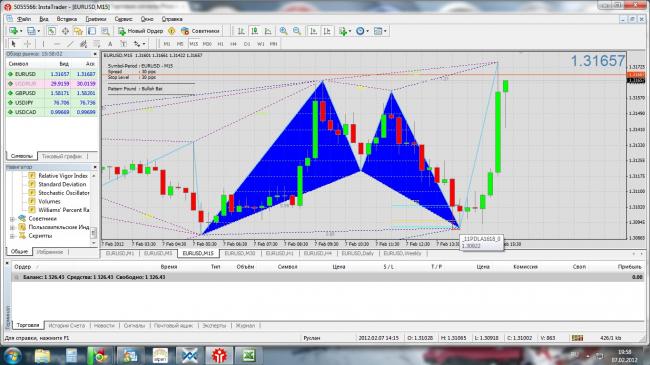Open the Сервис menu
Viewport: 650px width, 365px height.
[123, 19]
